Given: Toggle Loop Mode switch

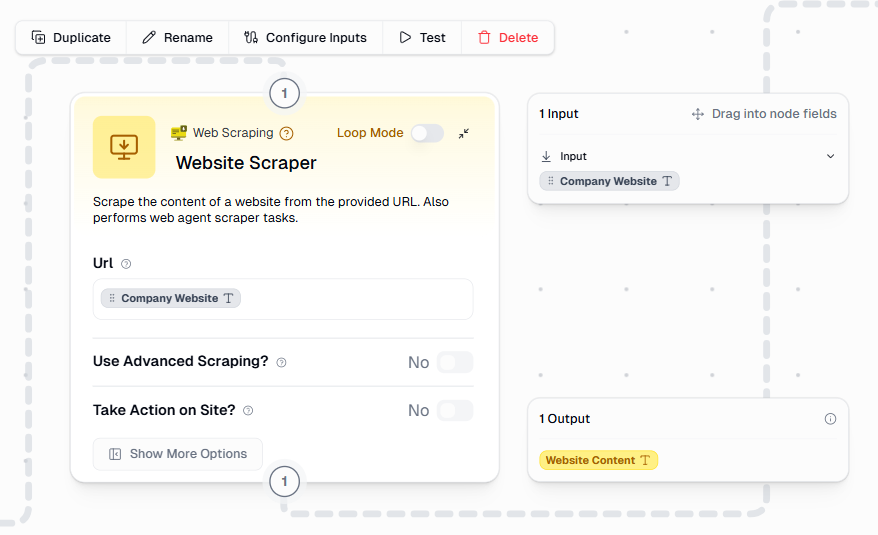Looking at the screenshot, I should [427, 133].
